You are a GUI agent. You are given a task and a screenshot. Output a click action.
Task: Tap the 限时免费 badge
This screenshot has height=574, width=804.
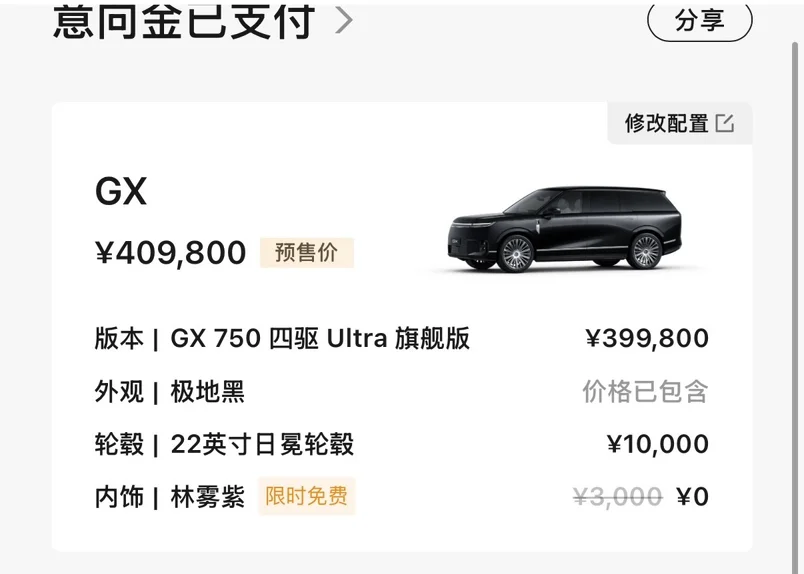point(307,496)
